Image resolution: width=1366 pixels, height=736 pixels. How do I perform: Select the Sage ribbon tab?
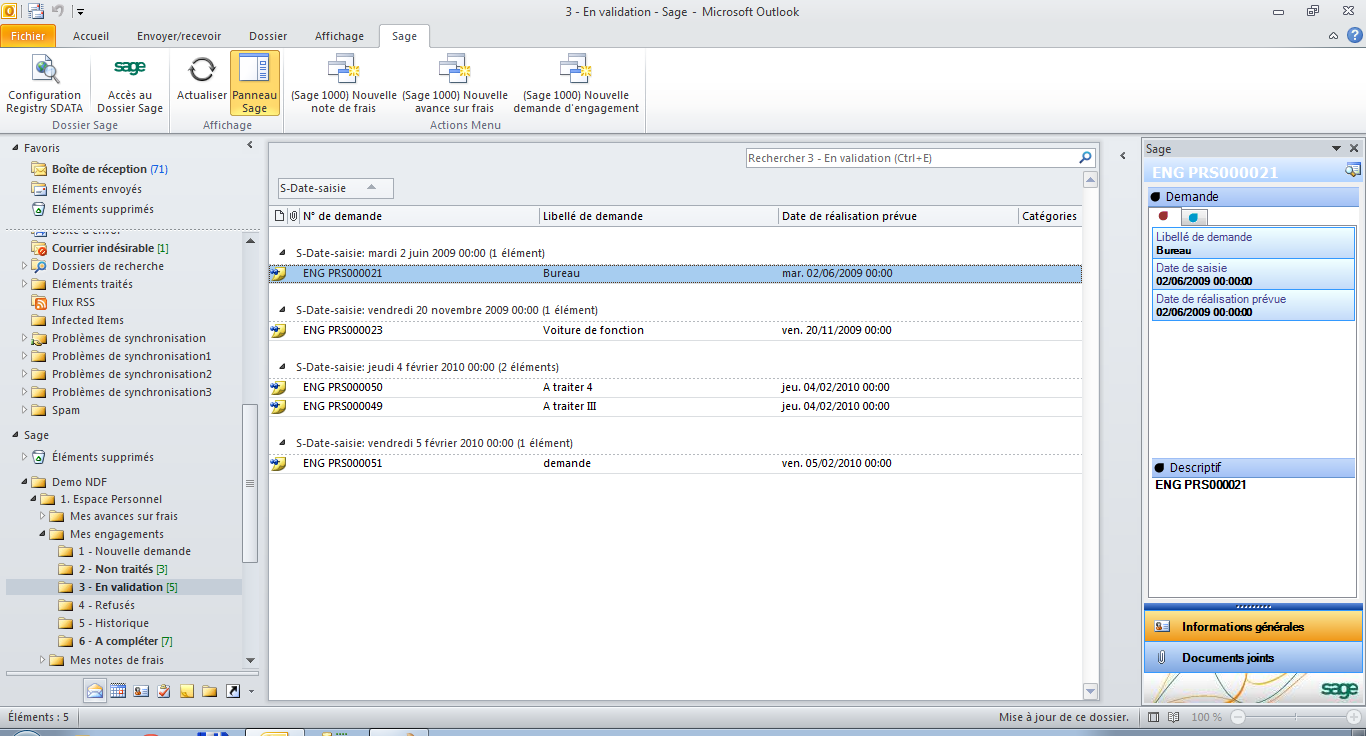coord(404,36)
